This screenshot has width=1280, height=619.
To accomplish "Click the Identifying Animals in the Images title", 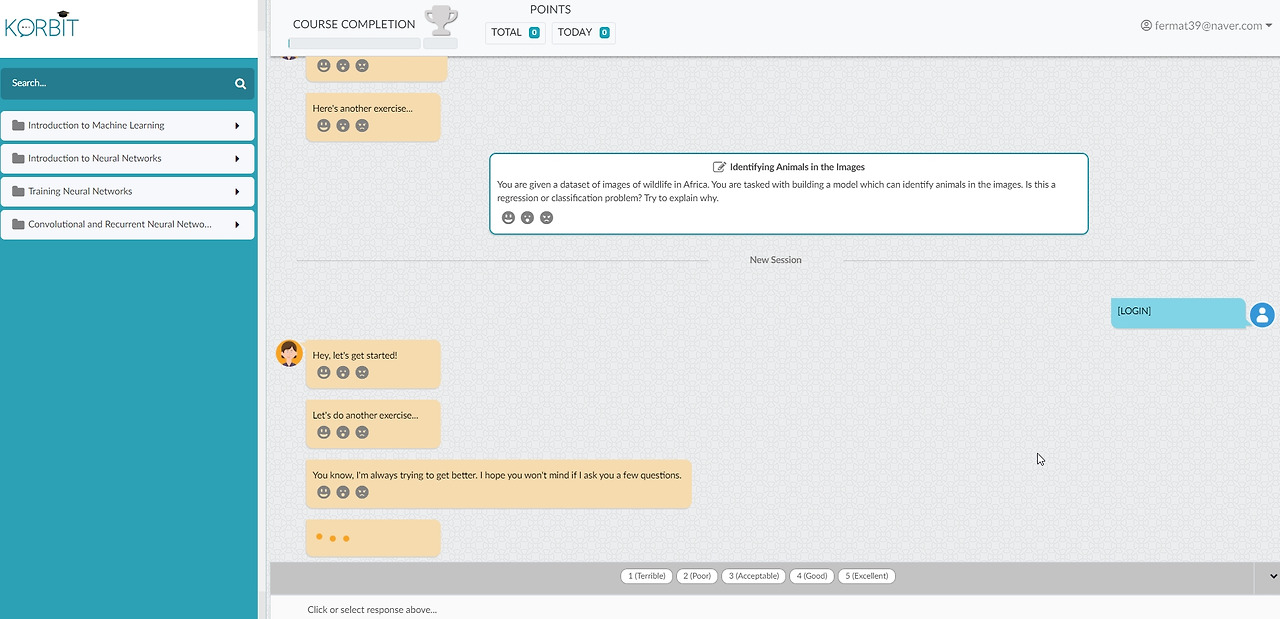I will click(x=797, y=167).
